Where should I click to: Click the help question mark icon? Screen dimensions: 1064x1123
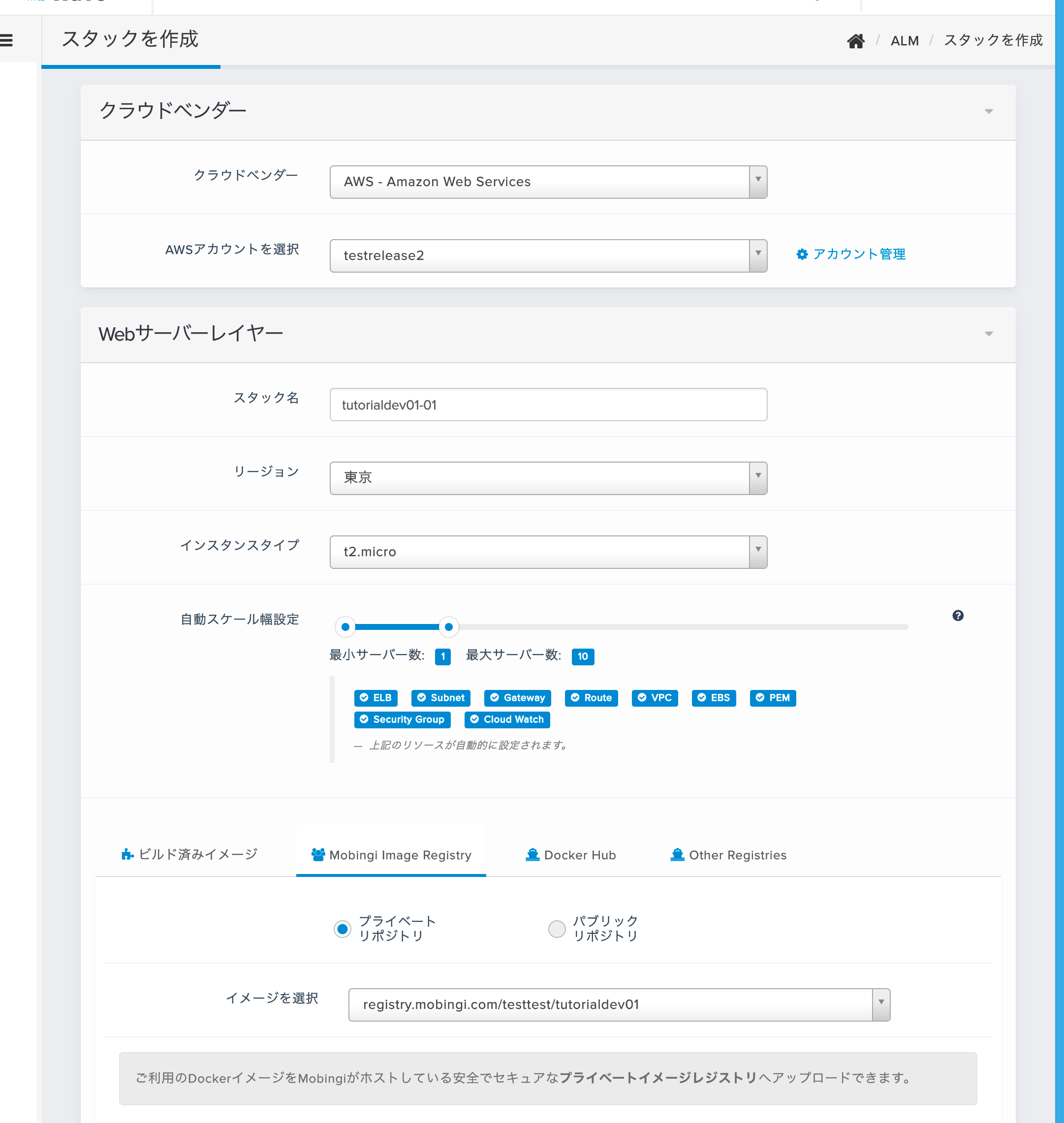click(957, 615)
